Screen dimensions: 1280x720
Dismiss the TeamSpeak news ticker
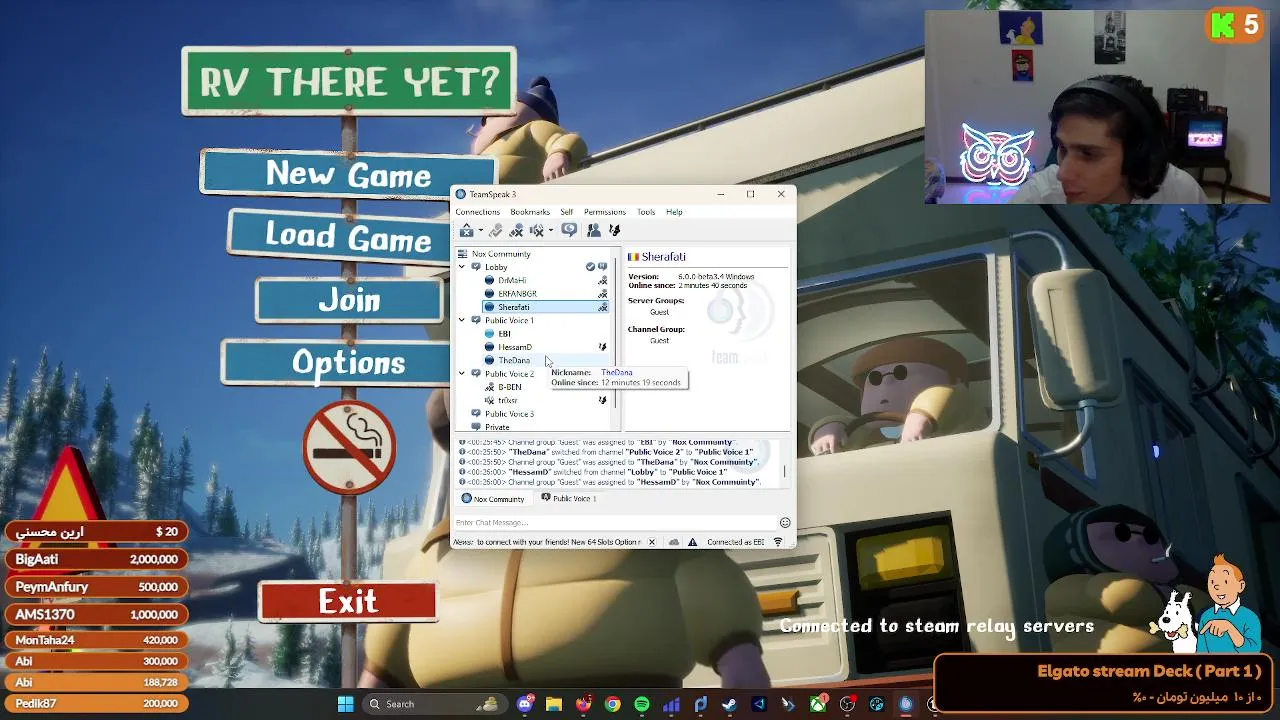(x=651, y=542)
